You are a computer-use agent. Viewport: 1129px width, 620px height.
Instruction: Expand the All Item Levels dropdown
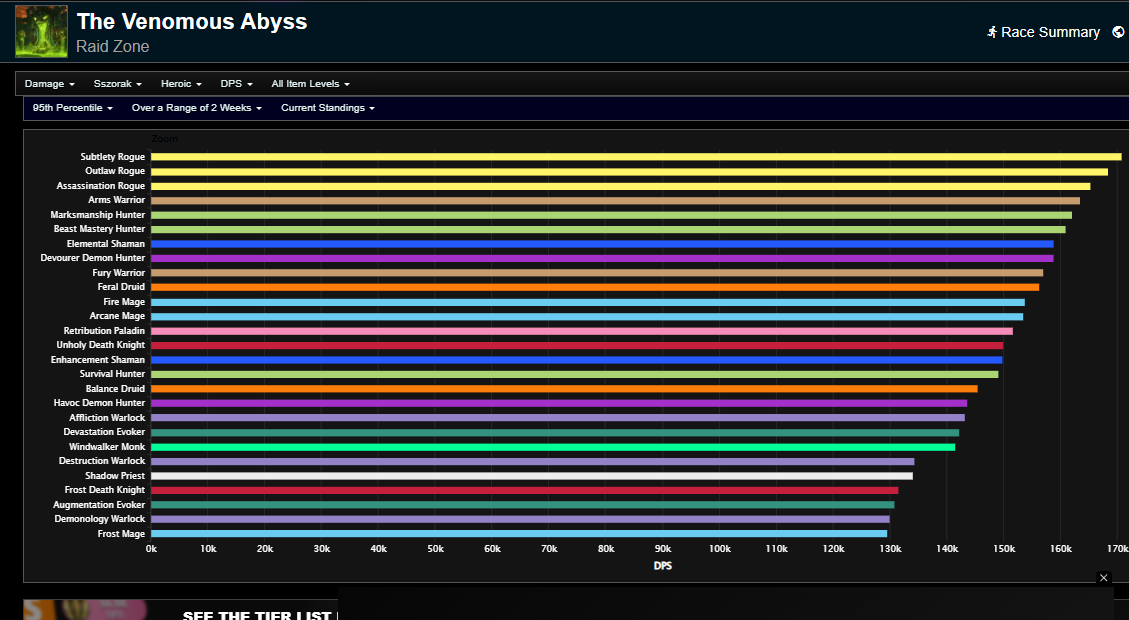click(x=310, y=84)
